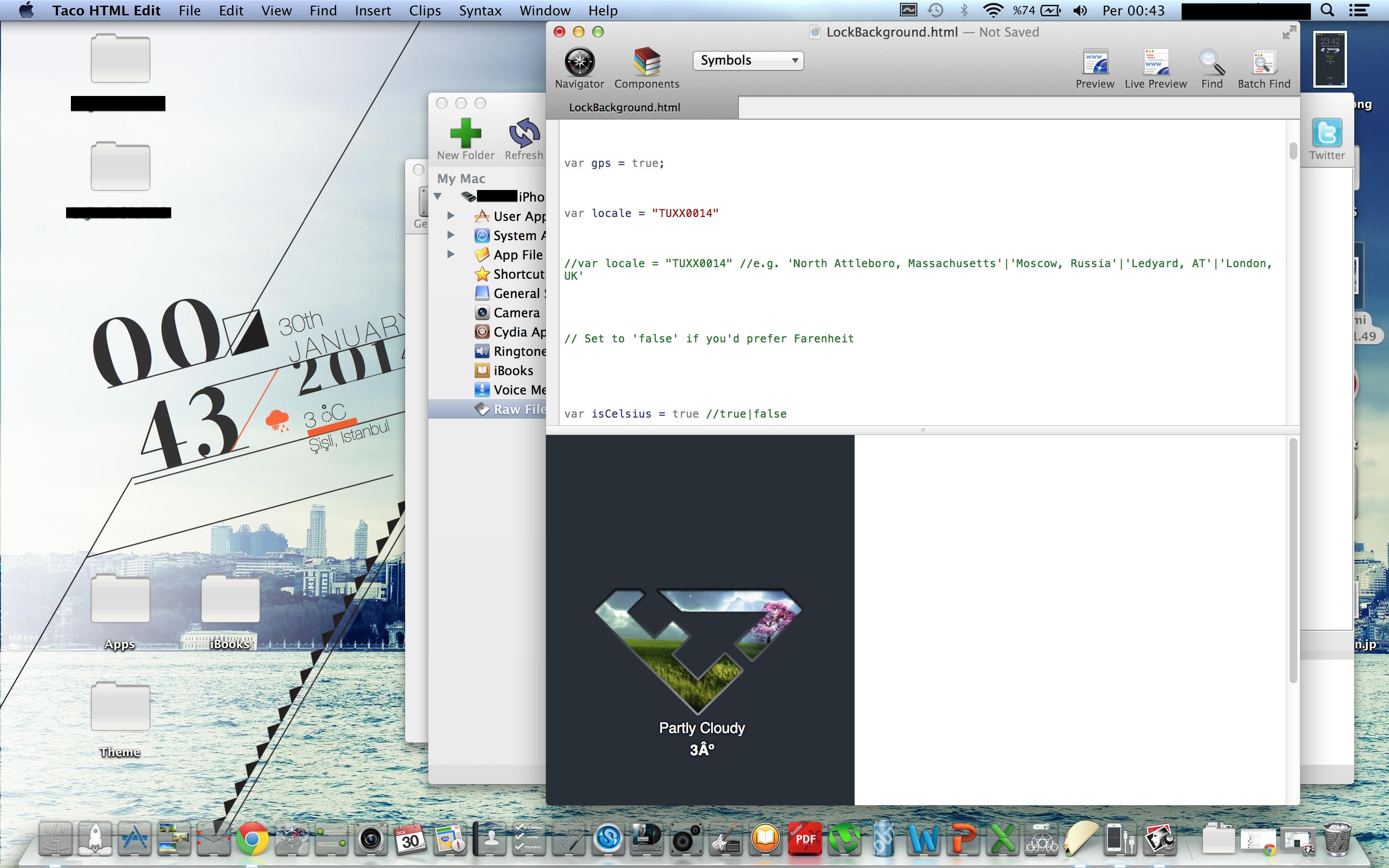Open PDF Reader from the Dock
This screenshot has width=1389, height=868.
(804, 839)
